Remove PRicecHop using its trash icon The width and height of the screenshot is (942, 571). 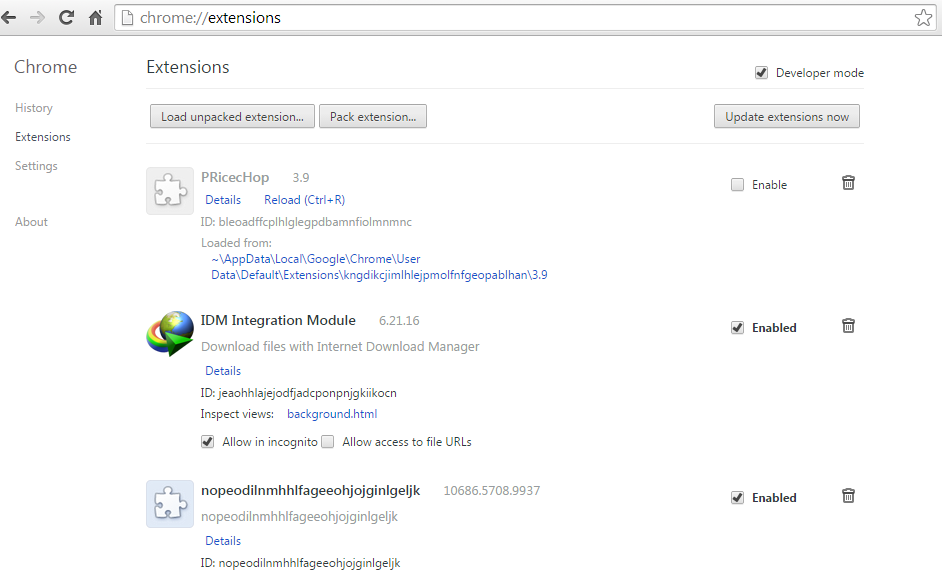[848, 183]
